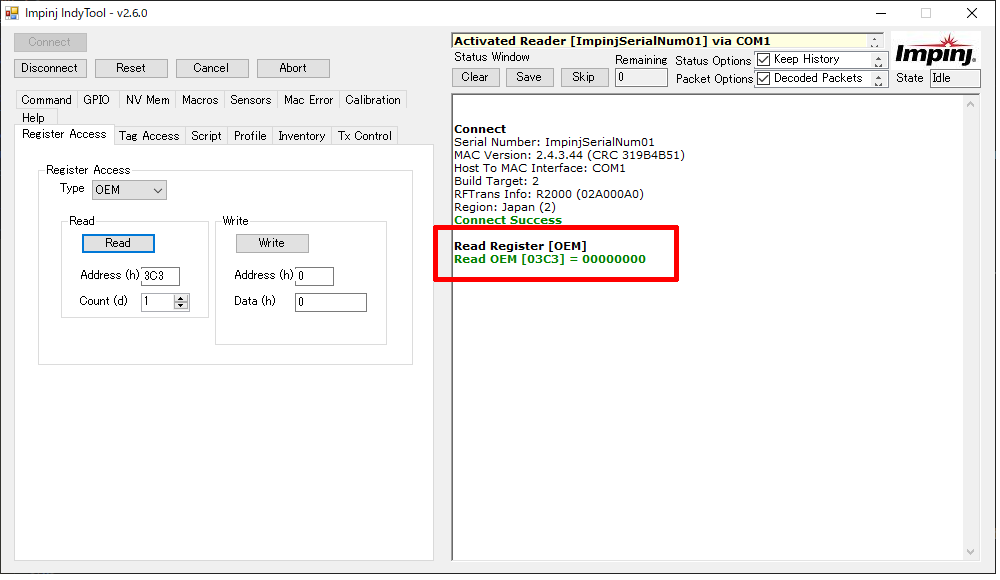Click 'Serial Number: ImpinjSerialNum01' line
1000x580 pixels.
point(554,143)
